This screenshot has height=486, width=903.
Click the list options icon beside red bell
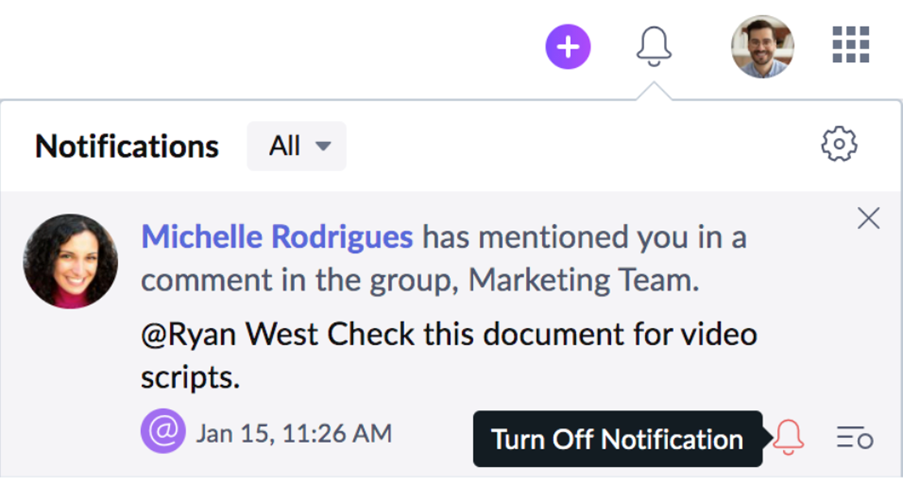855,437
